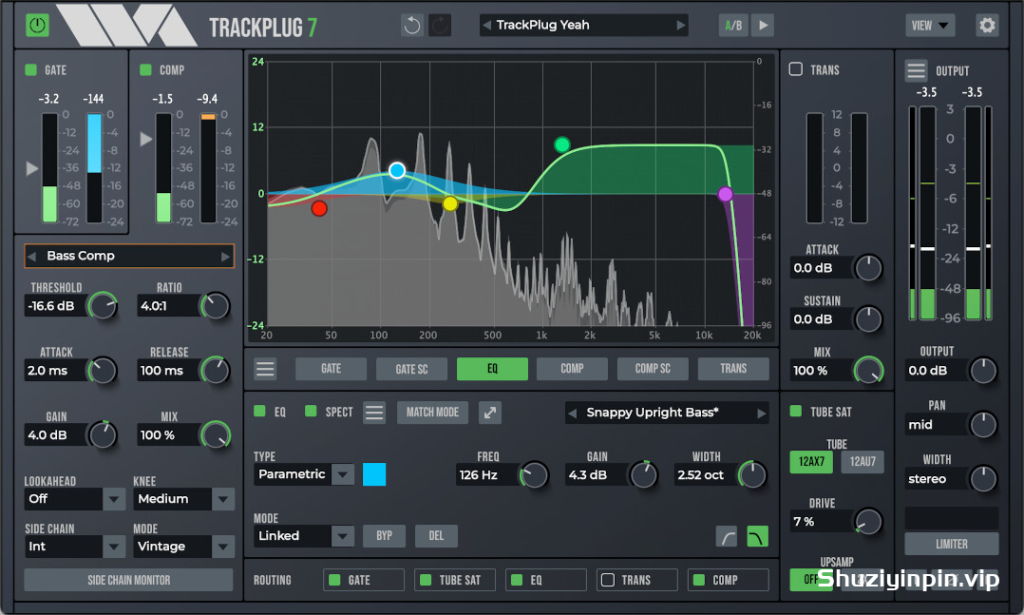Select the blue EQ band node
Image resolution: width=1024 pixels, height=615 pixels.
[x=397, y=170]
